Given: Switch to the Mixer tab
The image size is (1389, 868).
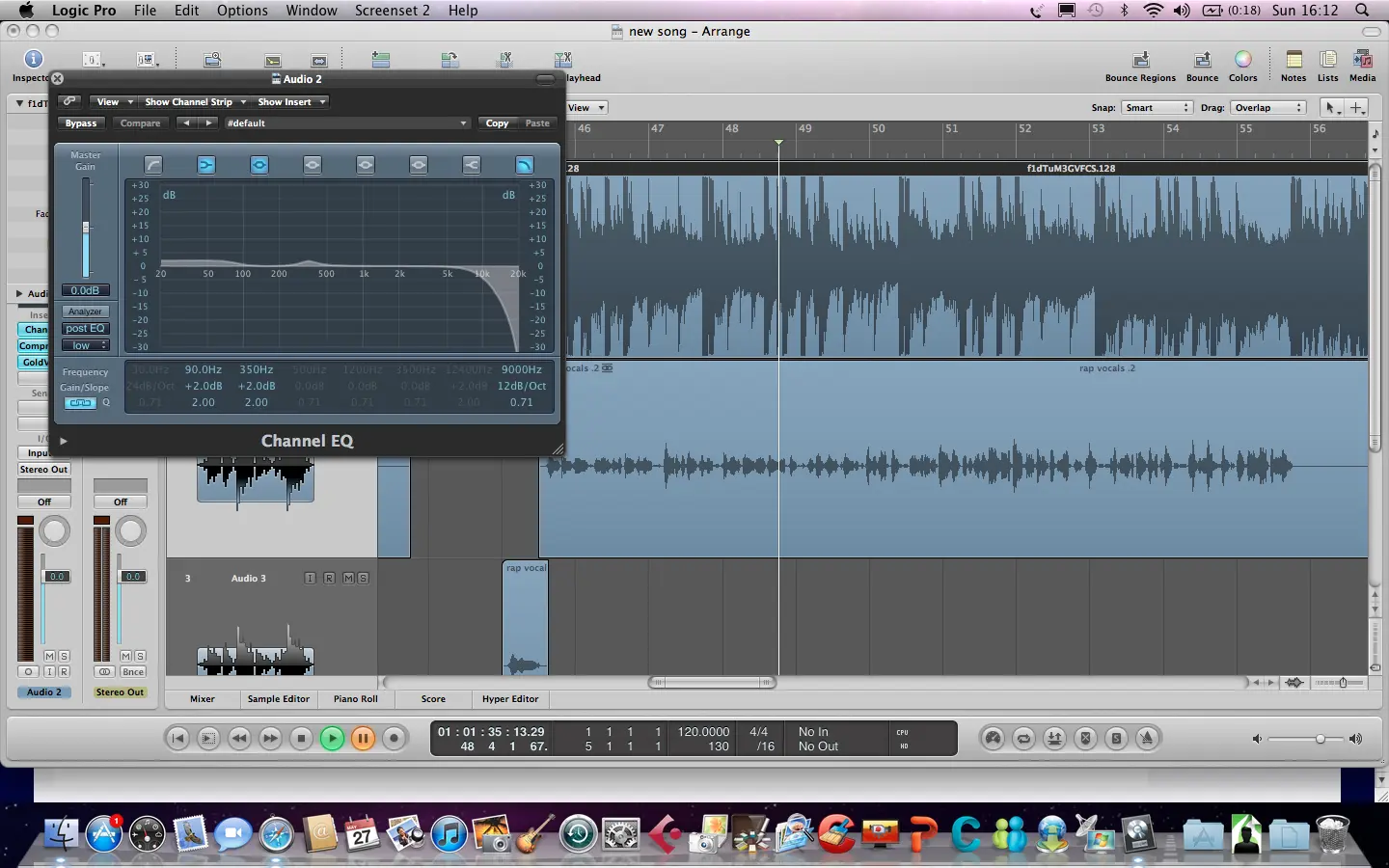Looking at the screenshot, I should click(x=203, y=699).
